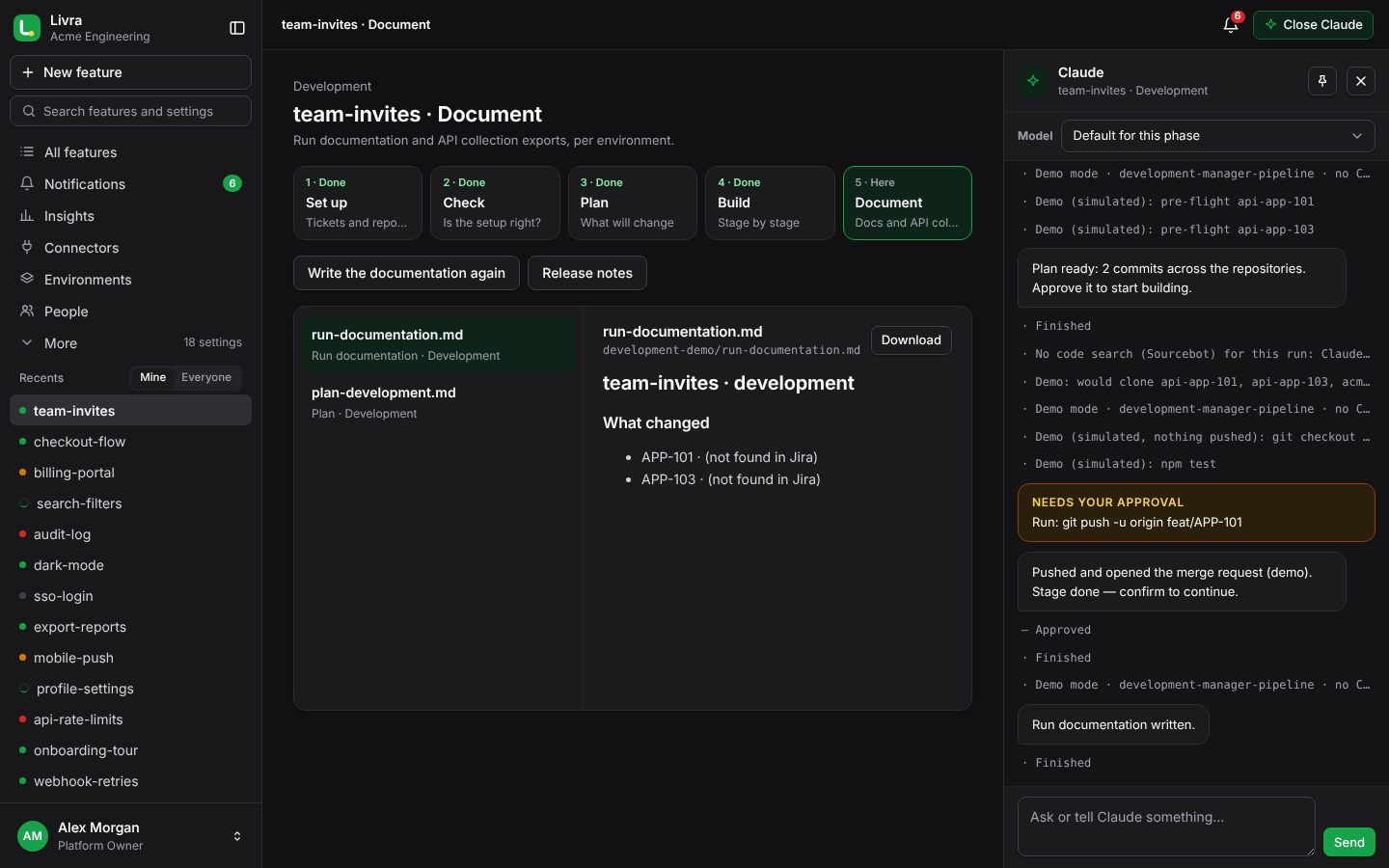This screenshot has height=868, width=1389.
Task: Open Environments page
Action: (130, 280)
